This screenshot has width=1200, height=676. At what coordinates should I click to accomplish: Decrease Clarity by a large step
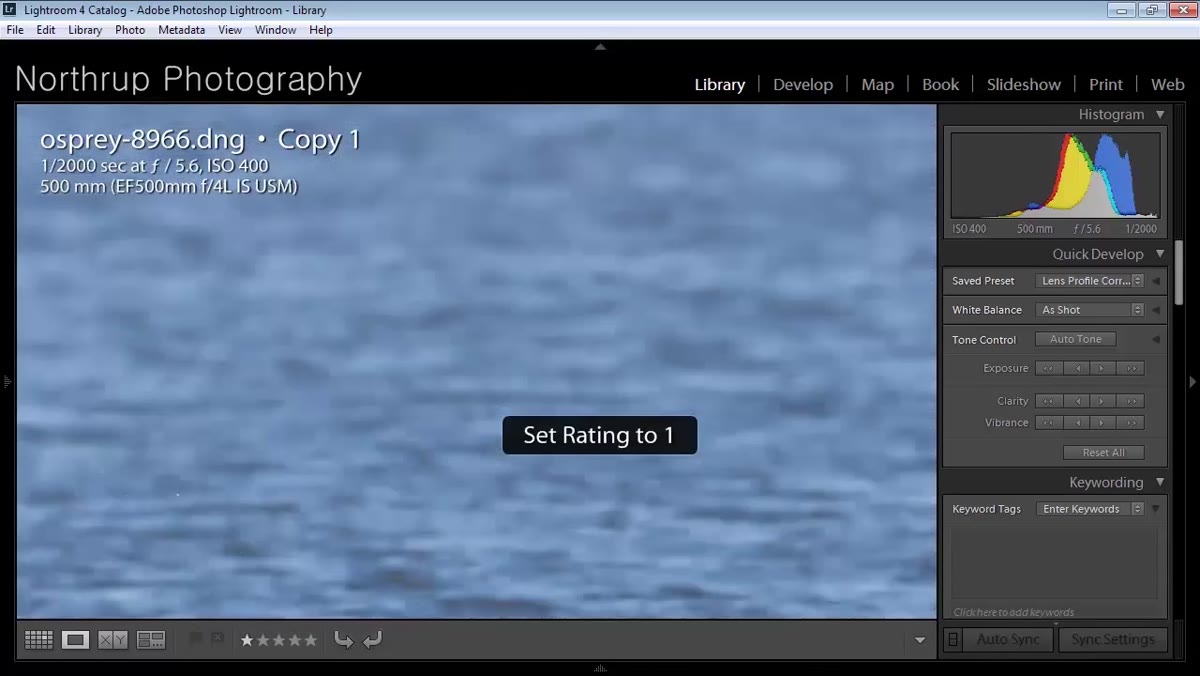tap(1048, 401)
